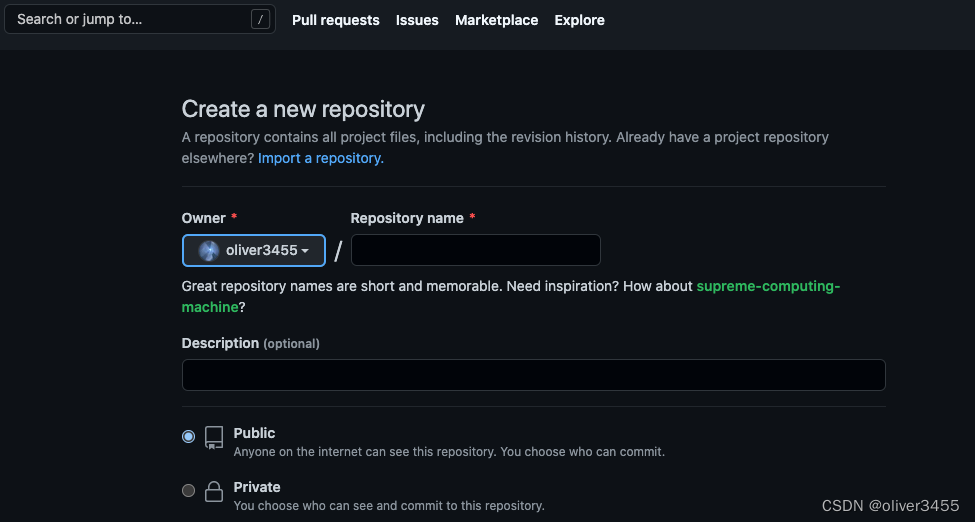Select the Public visibility radio button
Image resolution: width=975 pixels, height=522 pixels.
point(189,436)
